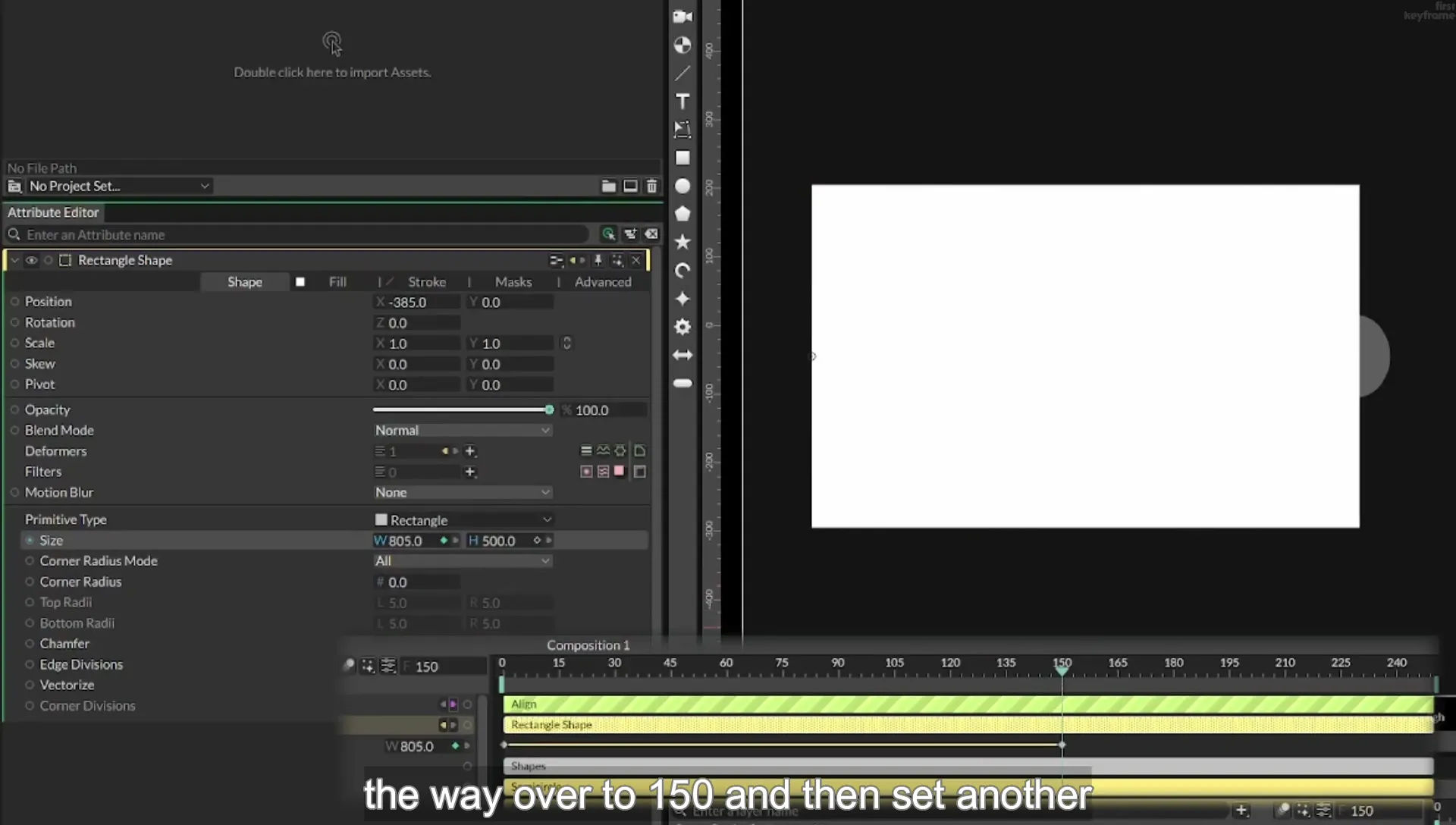Collapse the Rectangle Shape attributes section
This screenshot has height=825, width=1456.
click(14, 260)
